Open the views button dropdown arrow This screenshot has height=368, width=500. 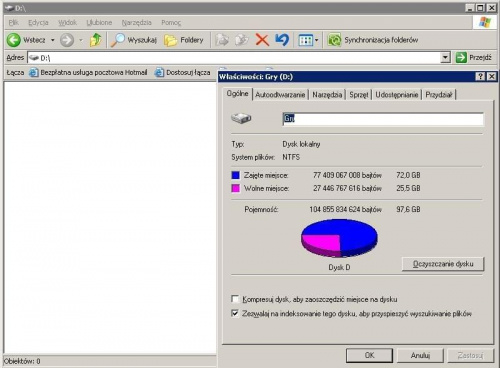pos(316,40)
